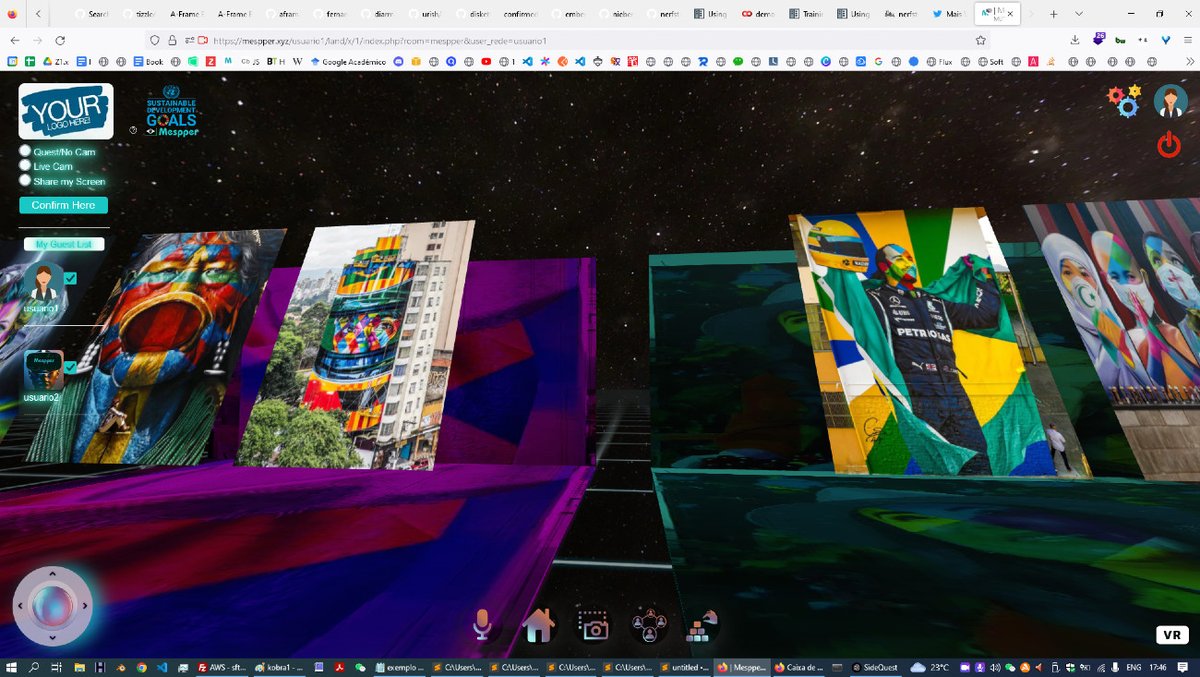Click the usuario1 avatar in guest list
Viewport: 1200px width, 677px height.
coord(44,283)
